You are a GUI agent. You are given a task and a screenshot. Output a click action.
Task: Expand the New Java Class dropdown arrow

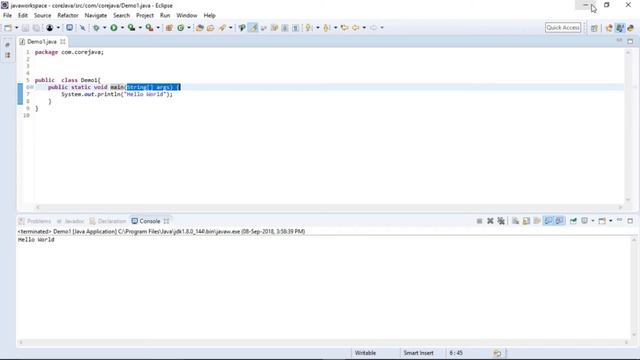click(189, 28)
